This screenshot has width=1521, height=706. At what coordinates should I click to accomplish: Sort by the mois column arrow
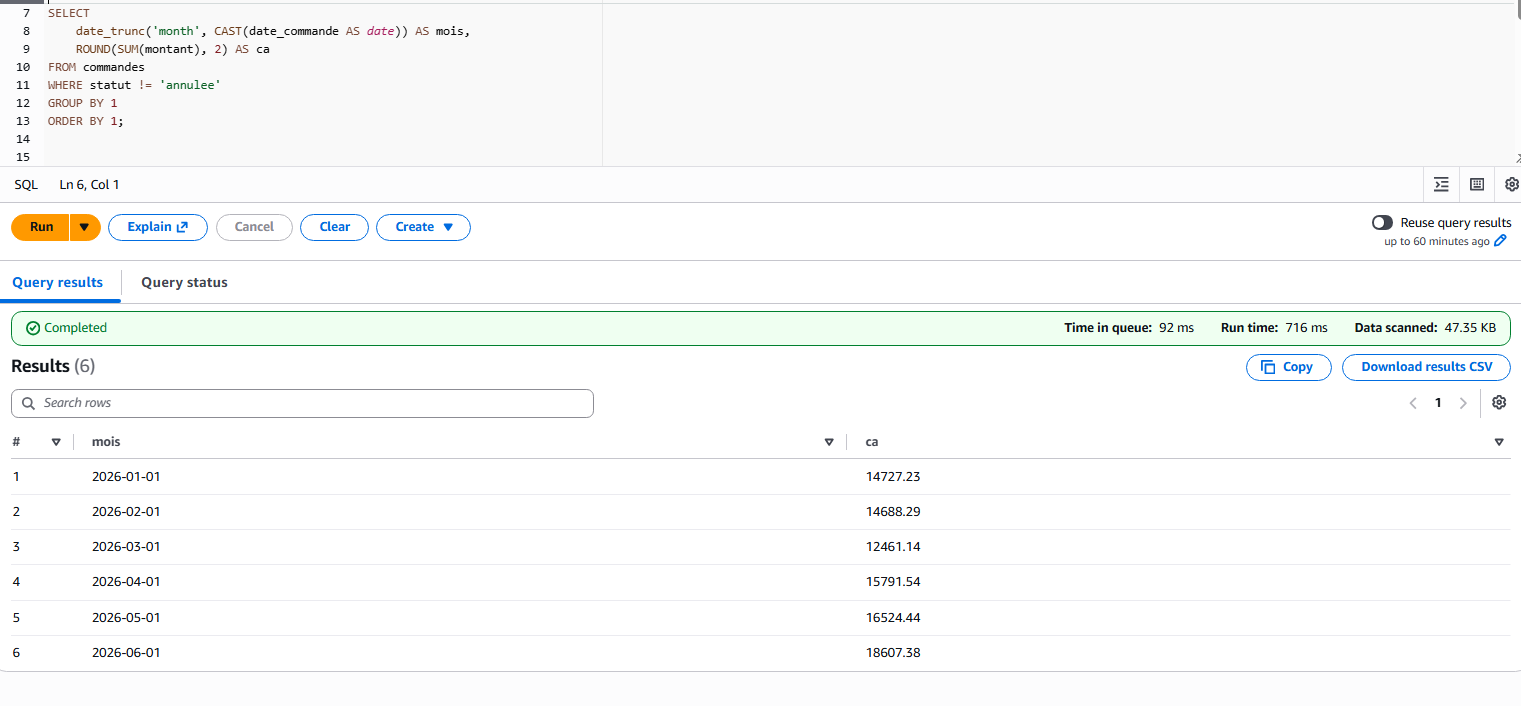click(829, 442)
